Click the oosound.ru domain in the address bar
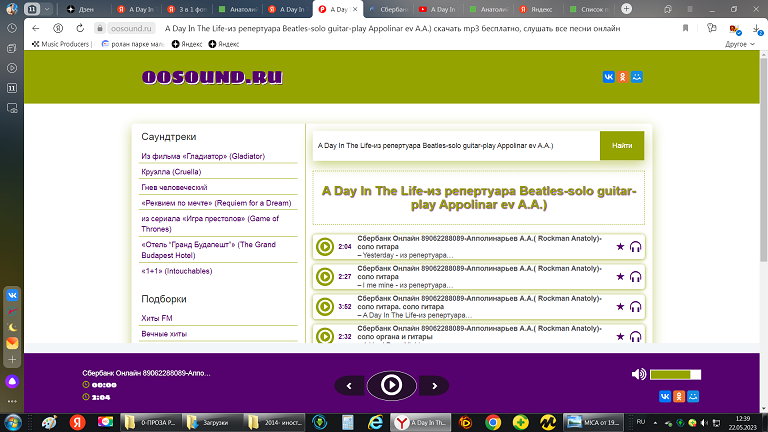768x432 pixels. pos(131,28)
